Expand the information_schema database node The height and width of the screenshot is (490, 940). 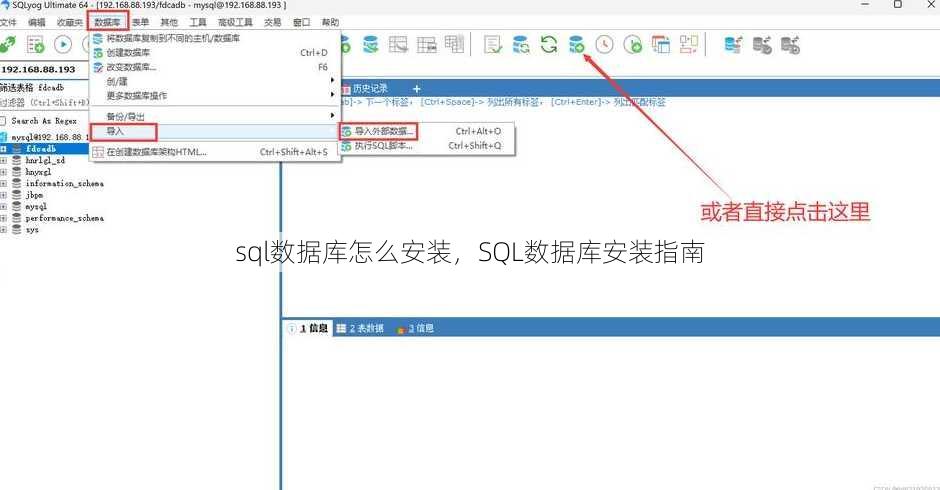[x=3, y=184]
